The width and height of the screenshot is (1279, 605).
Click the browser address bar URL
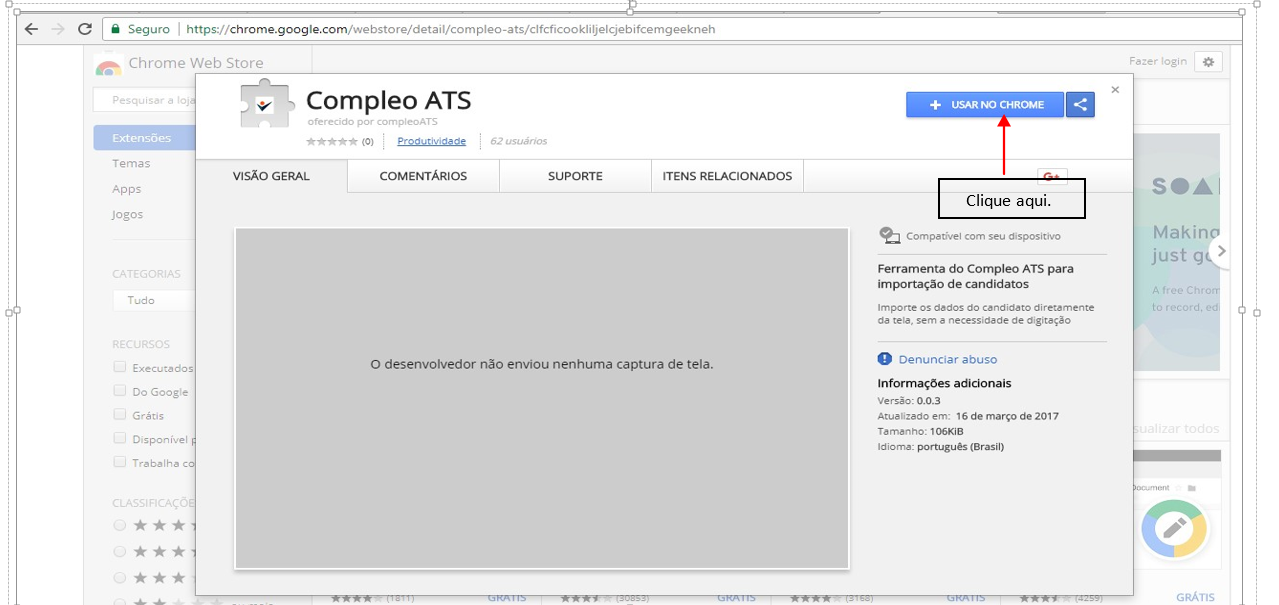coord(450,29)
